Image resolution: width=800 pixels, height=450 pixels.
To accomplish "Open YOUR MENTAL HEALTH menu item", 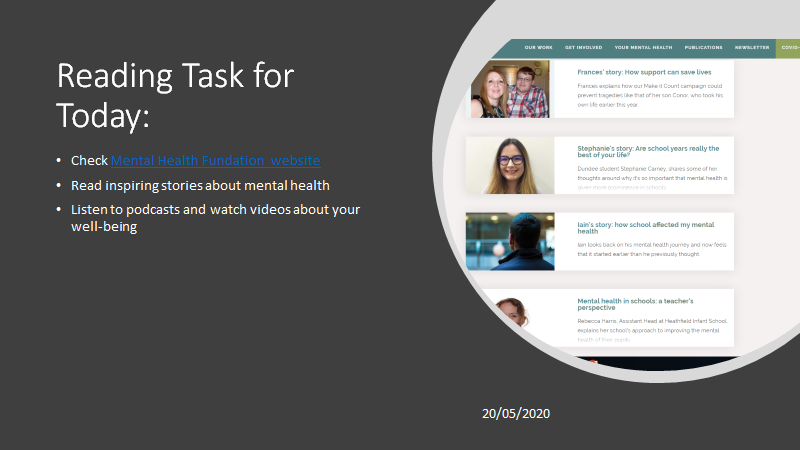I will coord(643,47).
